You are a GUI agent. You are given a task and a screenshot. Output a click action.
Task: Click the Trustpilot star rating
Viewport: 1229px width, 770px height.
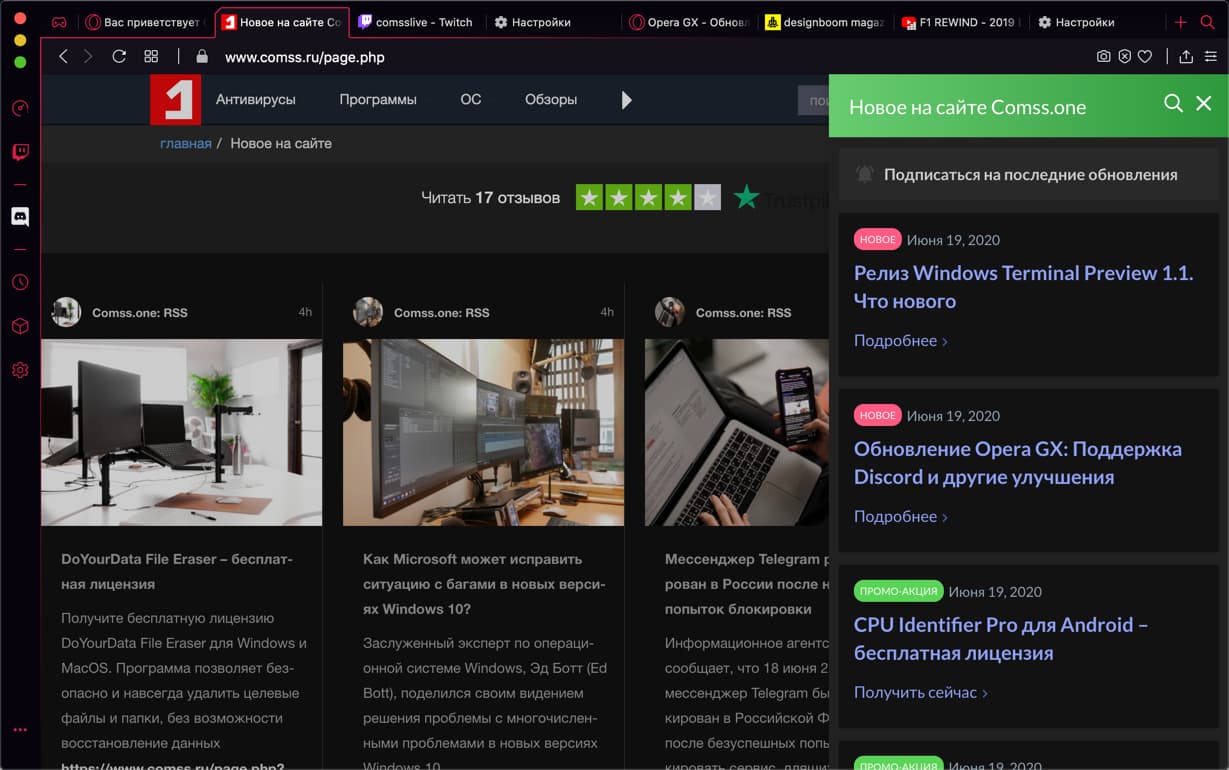[x=648, y=197]
